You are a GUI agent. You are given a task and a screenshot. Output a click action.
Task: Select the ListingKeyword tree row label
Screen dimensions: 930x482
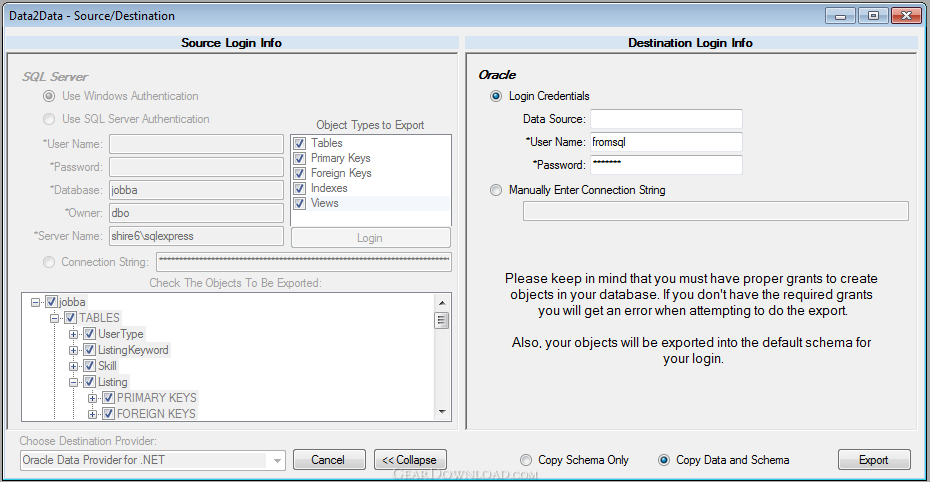pos(133,350)
